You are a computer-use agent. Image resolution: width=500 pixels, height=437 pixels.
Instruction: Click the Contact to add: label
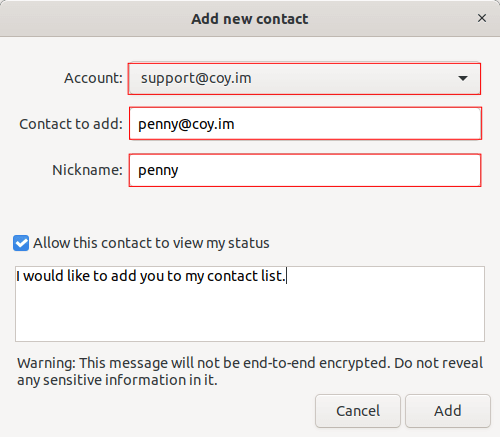pos(71,124)
